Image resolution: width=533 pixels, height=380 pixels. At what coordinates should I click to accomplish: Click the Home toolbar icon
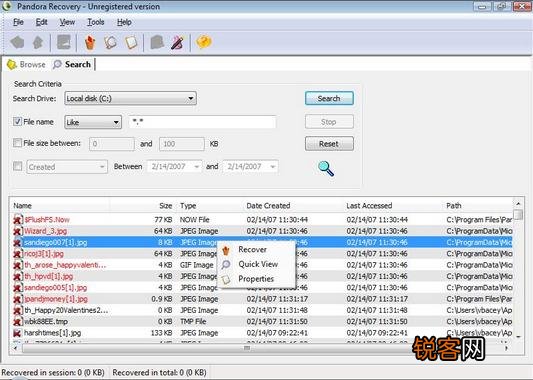coord(38,42)
